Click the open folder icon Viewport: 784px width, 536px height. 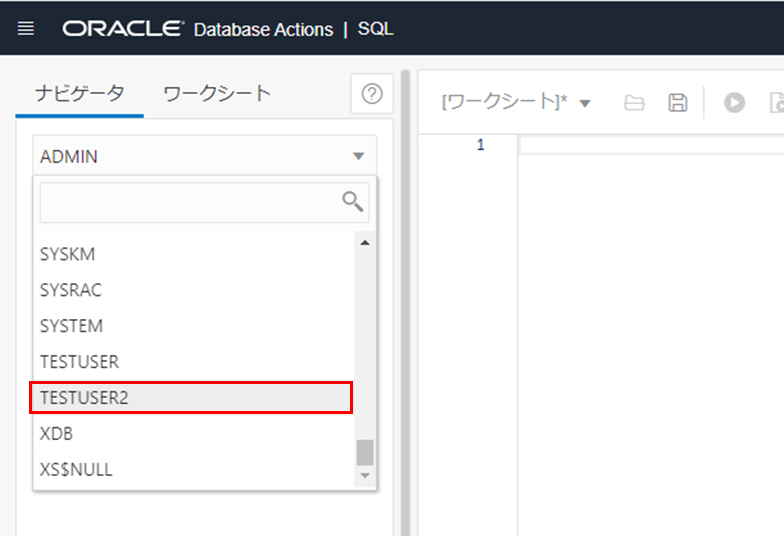634,102
